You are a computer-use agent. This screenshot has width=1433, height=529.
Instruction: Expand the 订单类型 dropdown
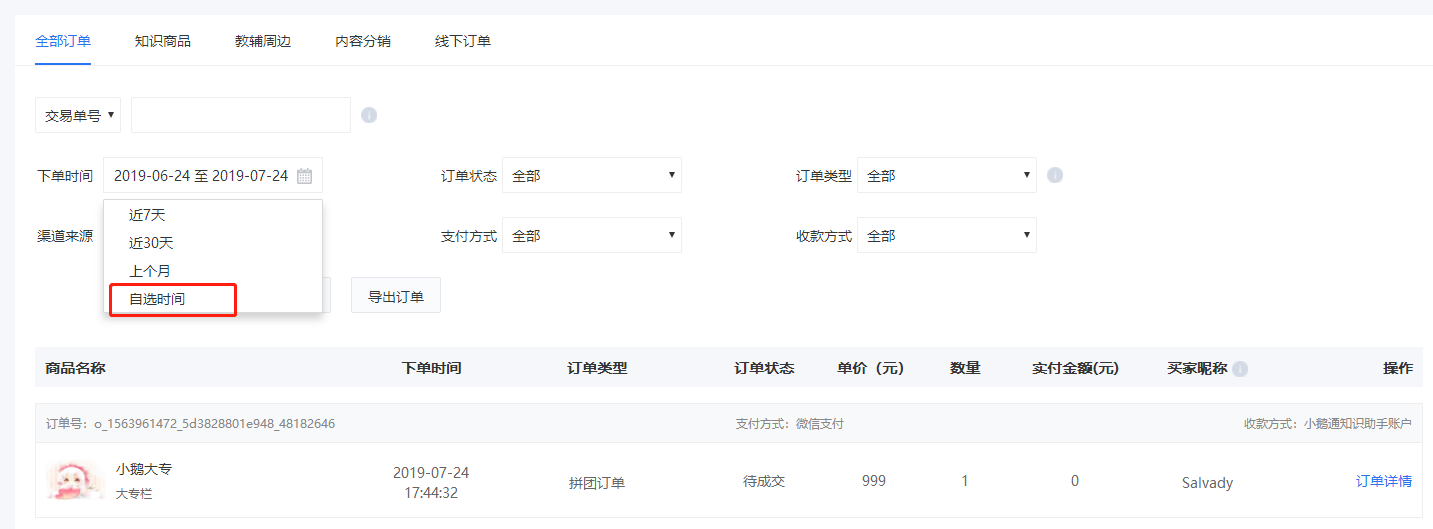click(x=947, y=175)
